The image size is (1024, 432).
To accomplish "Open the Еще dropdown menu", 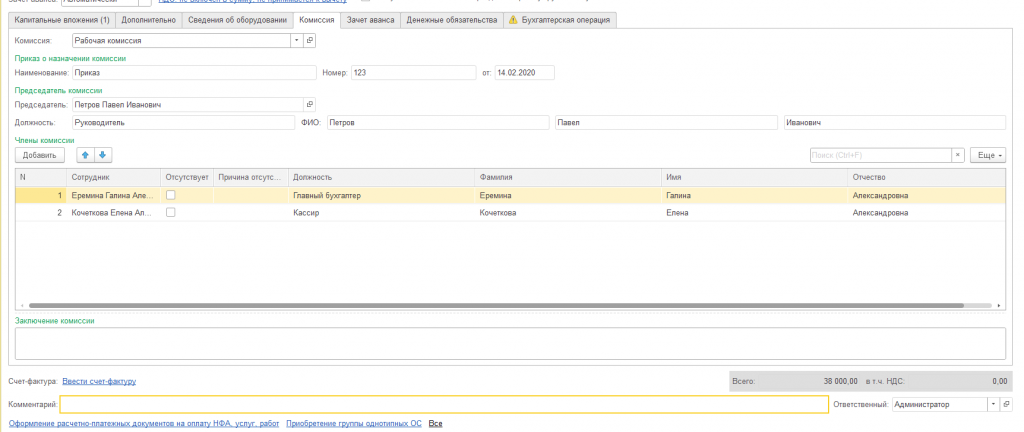I will click(987, 155).
